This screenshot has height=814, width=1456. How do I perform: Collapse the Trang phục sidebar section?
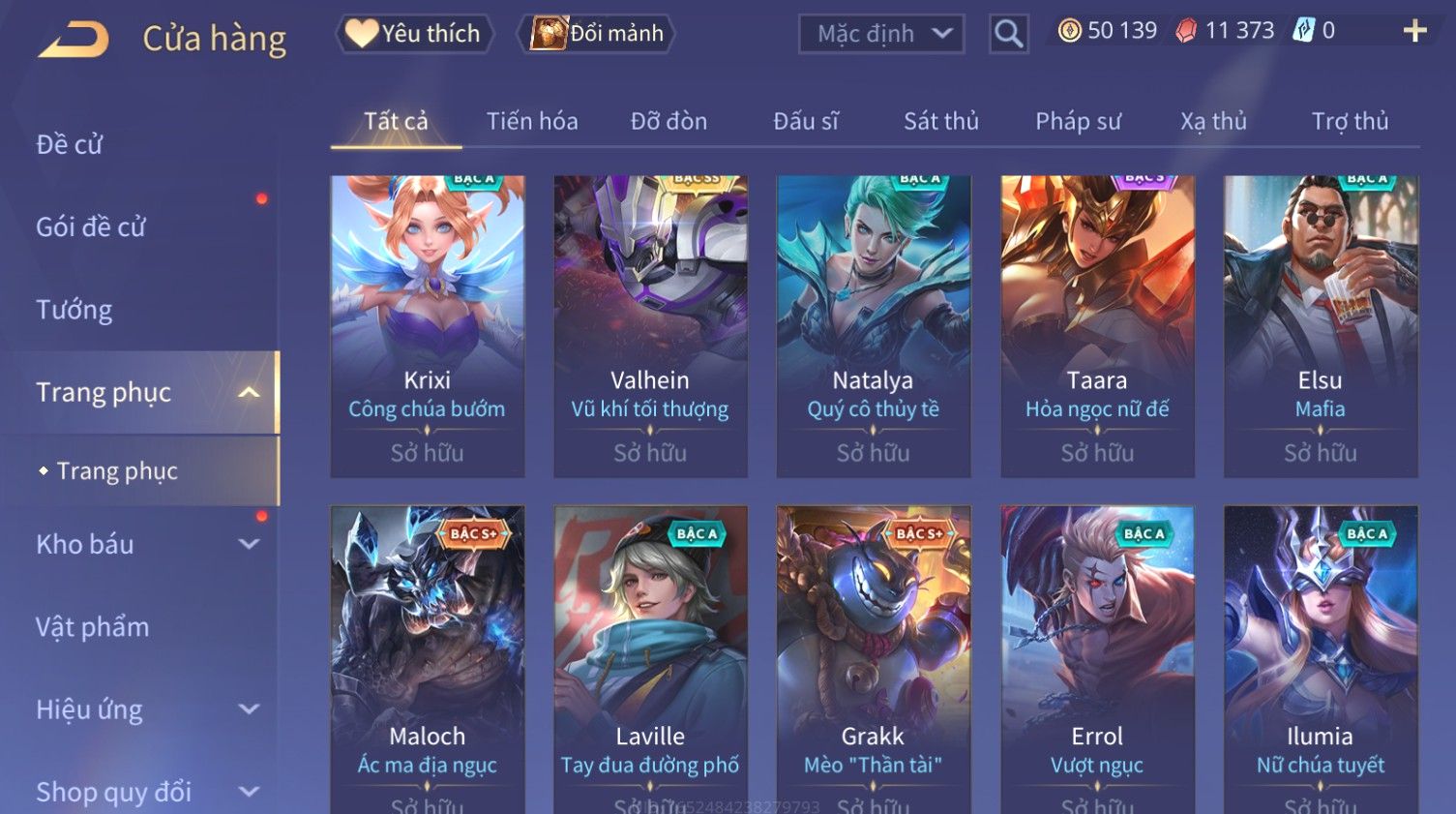249,392
